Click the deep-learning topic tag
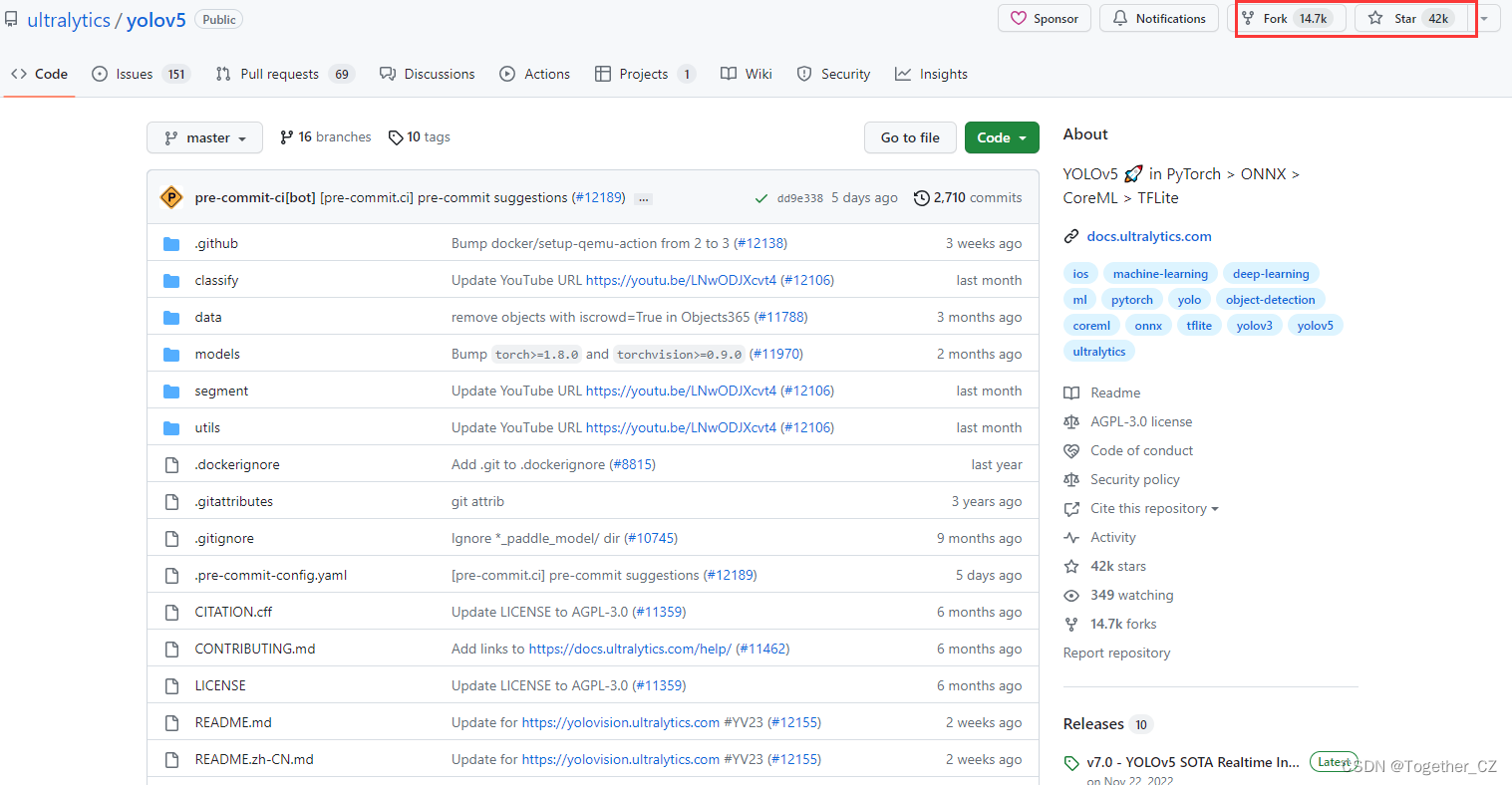 pos(1271,274)
